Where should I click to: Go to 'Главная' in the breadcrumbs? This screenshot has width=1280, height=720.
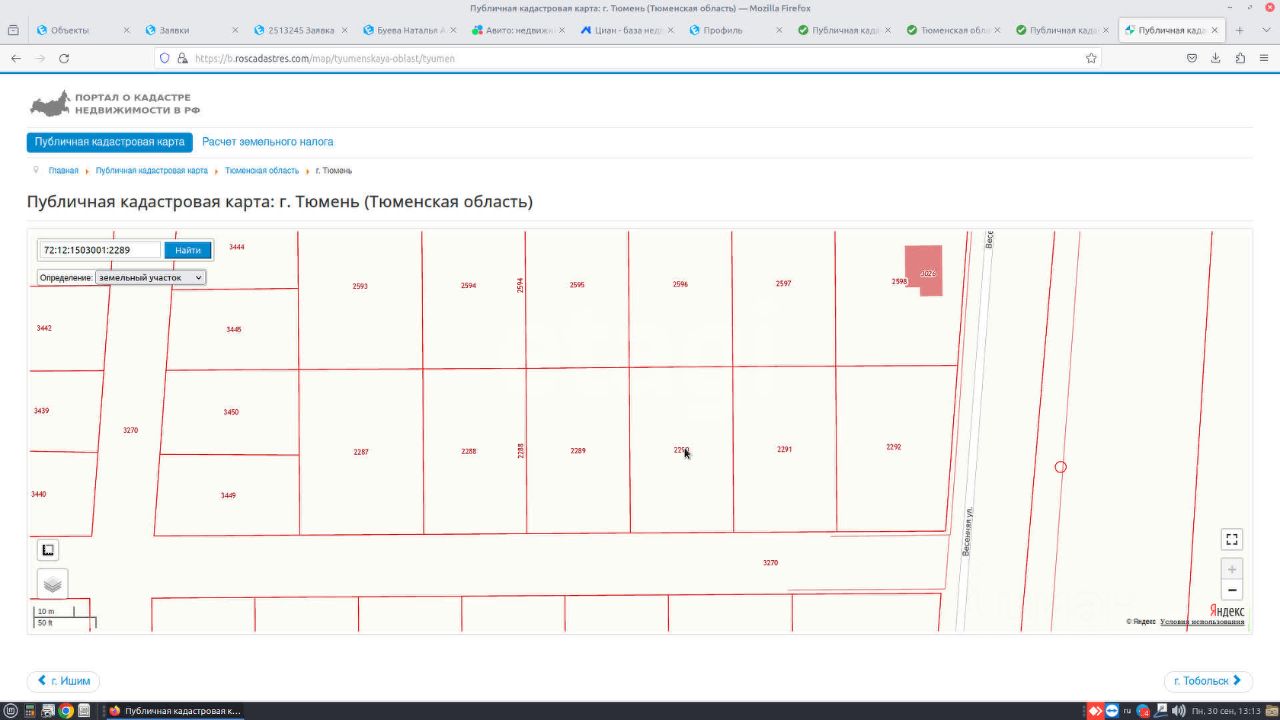pyautogui.click(x=63, y=171)
